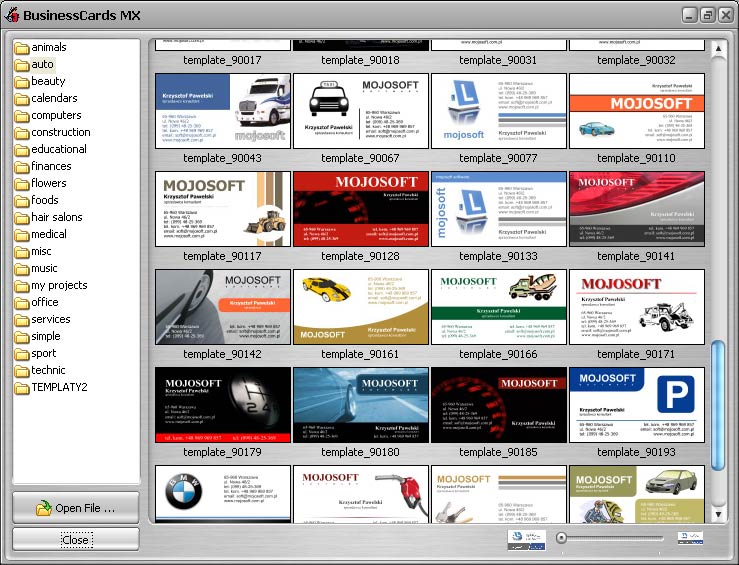
Task: Select the car keys card thumbnail
Action: [499, 494]
